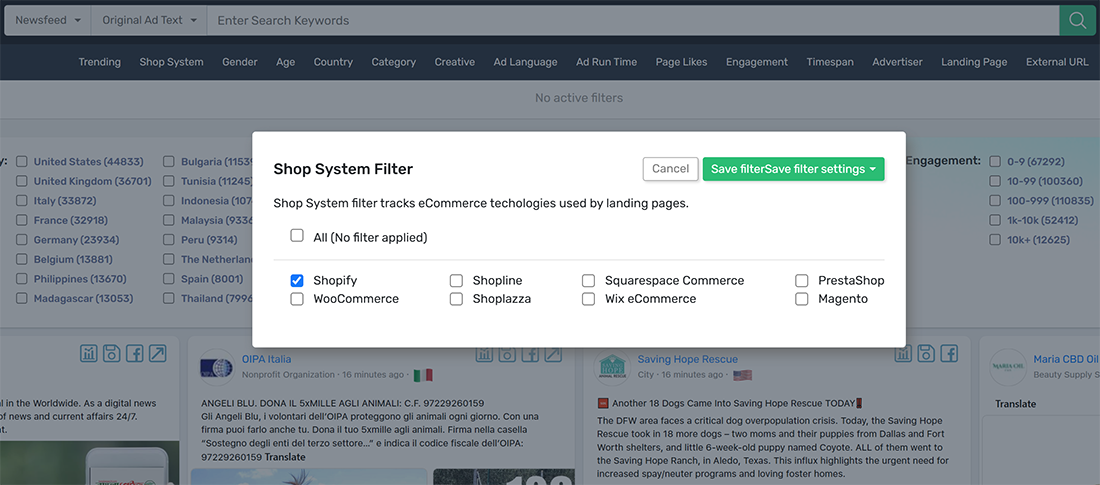Click the magnifier search button
Image resolution: width=1100 pixels, height=485 pixels.
coord(1077,20)
